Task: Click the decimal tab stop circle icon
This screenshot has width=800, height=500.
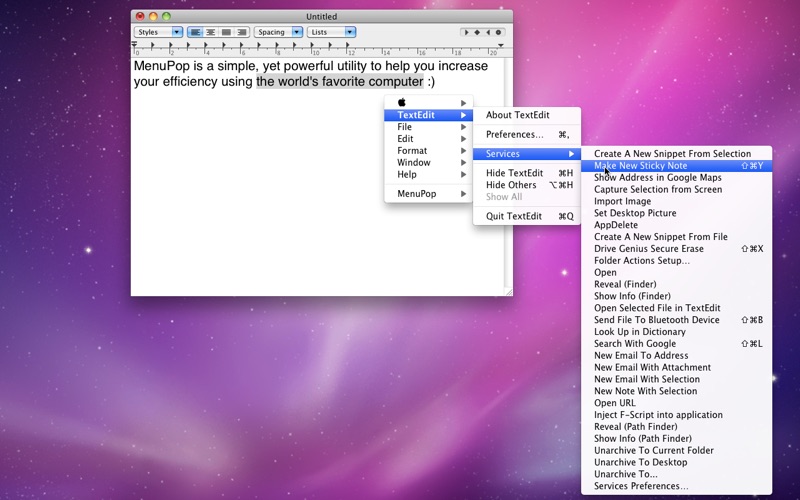Action: 499,32
